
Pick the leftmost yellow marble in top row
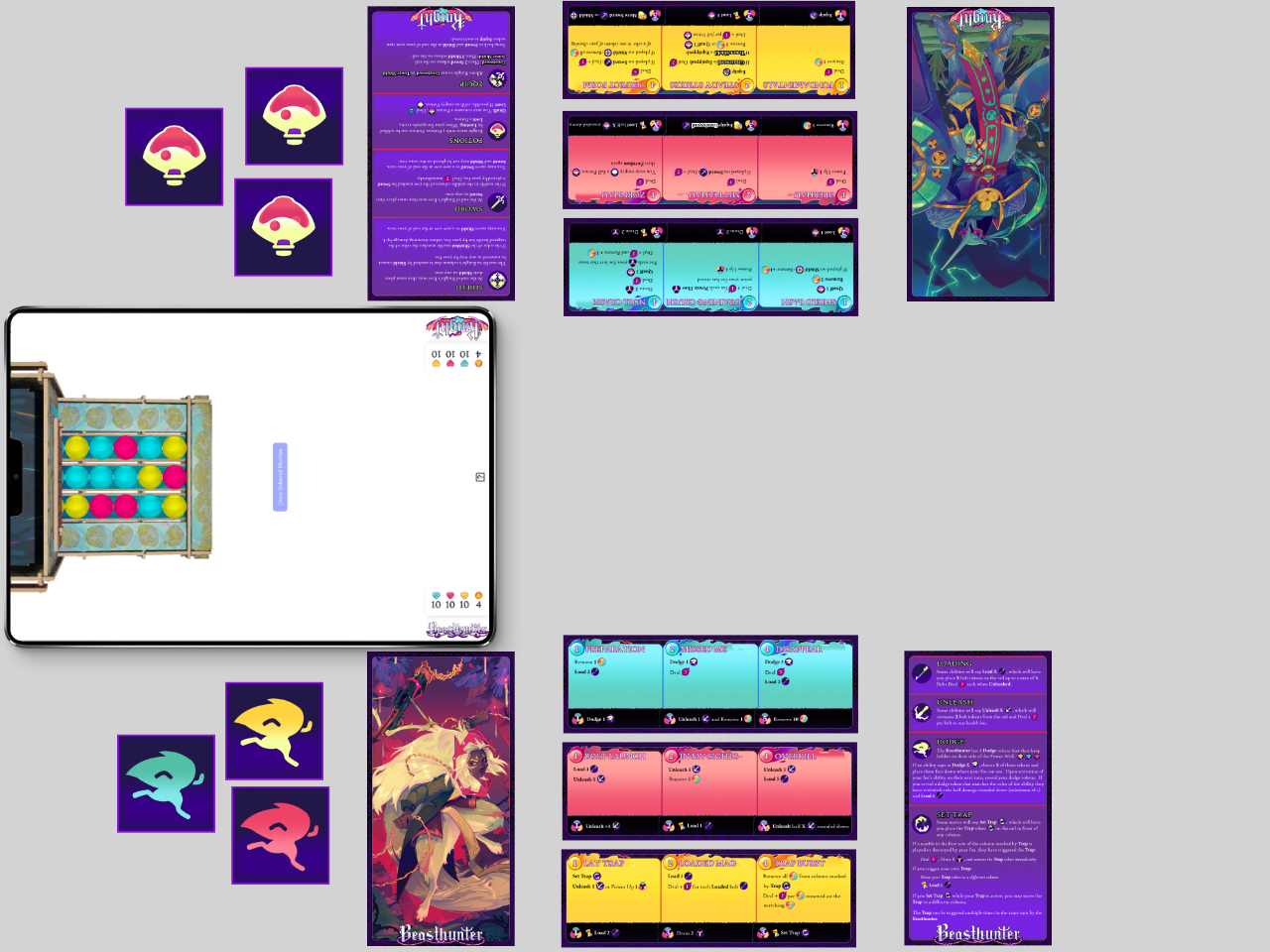76,448
